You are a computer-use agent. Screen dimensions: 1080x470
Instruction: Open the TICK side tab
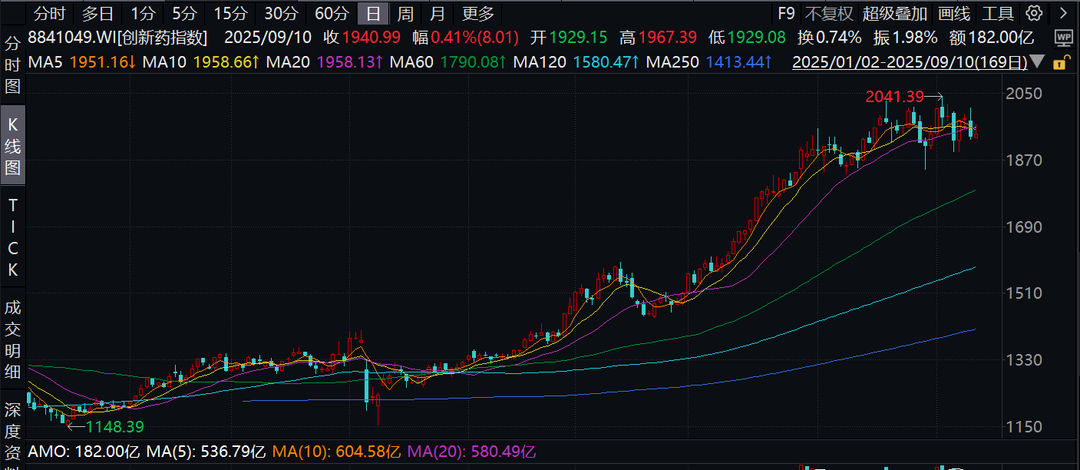click(x=13, y=236)
